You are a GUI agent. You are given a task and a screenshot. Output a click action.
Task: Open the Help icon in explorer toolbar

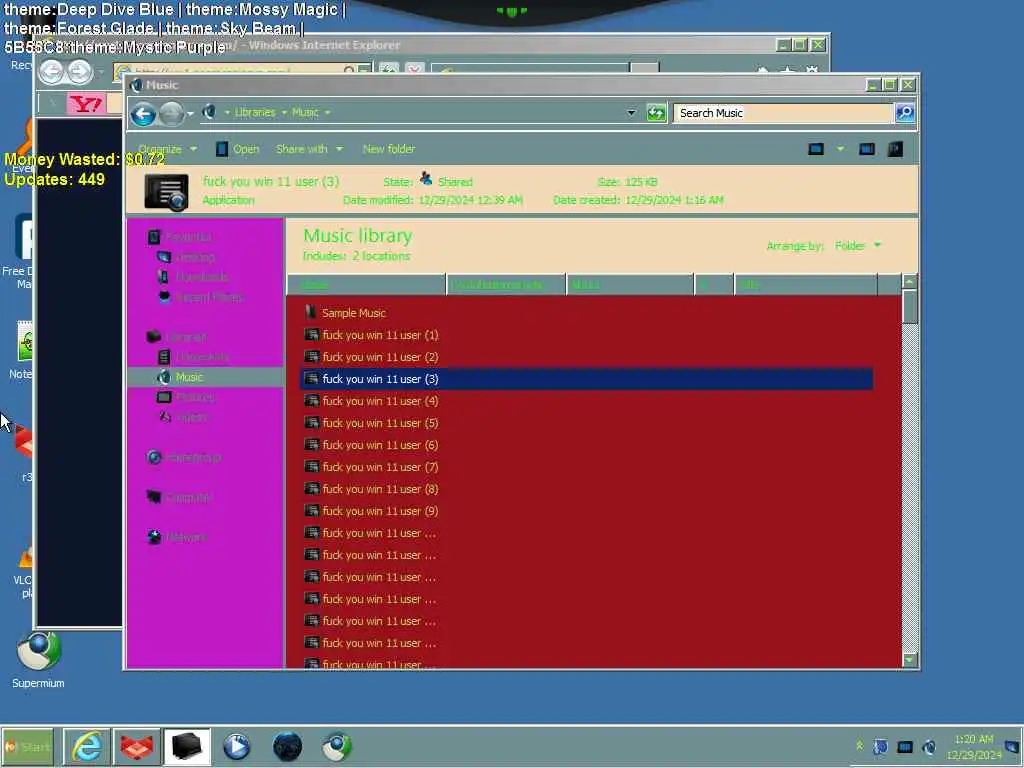[895, 149]
